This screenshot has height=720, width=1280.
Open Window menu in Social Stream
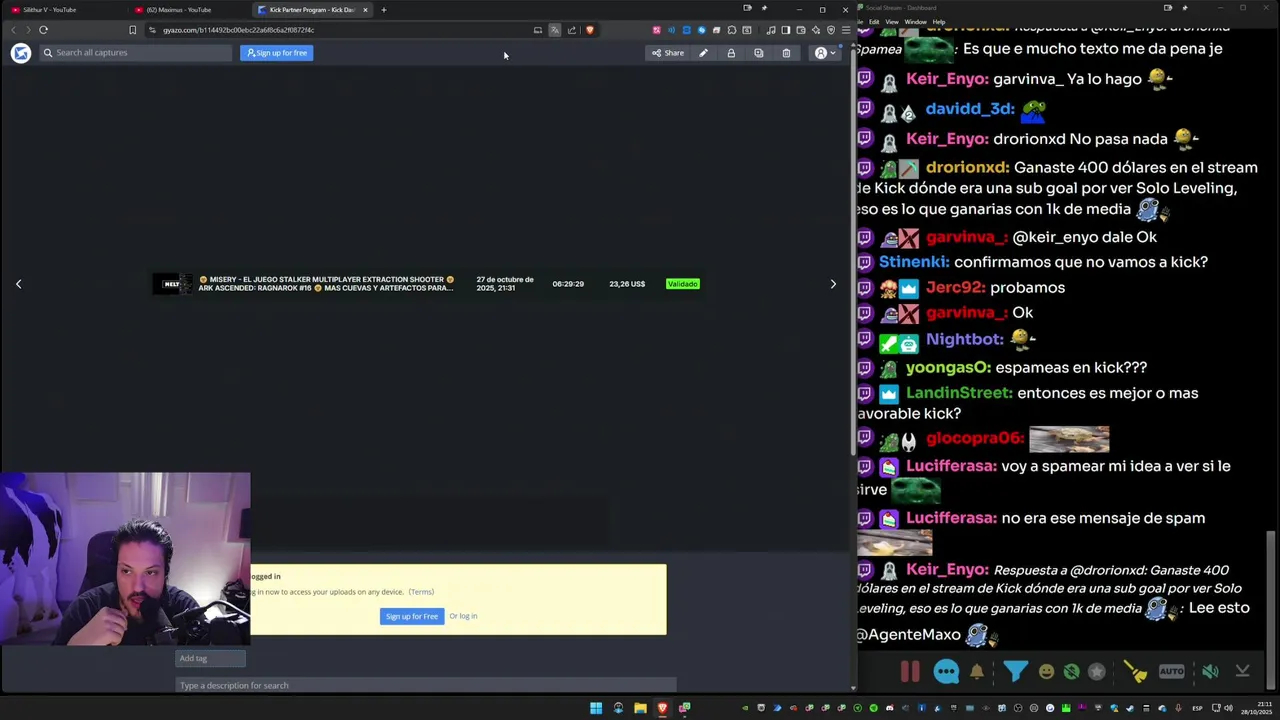pos(915,22)
